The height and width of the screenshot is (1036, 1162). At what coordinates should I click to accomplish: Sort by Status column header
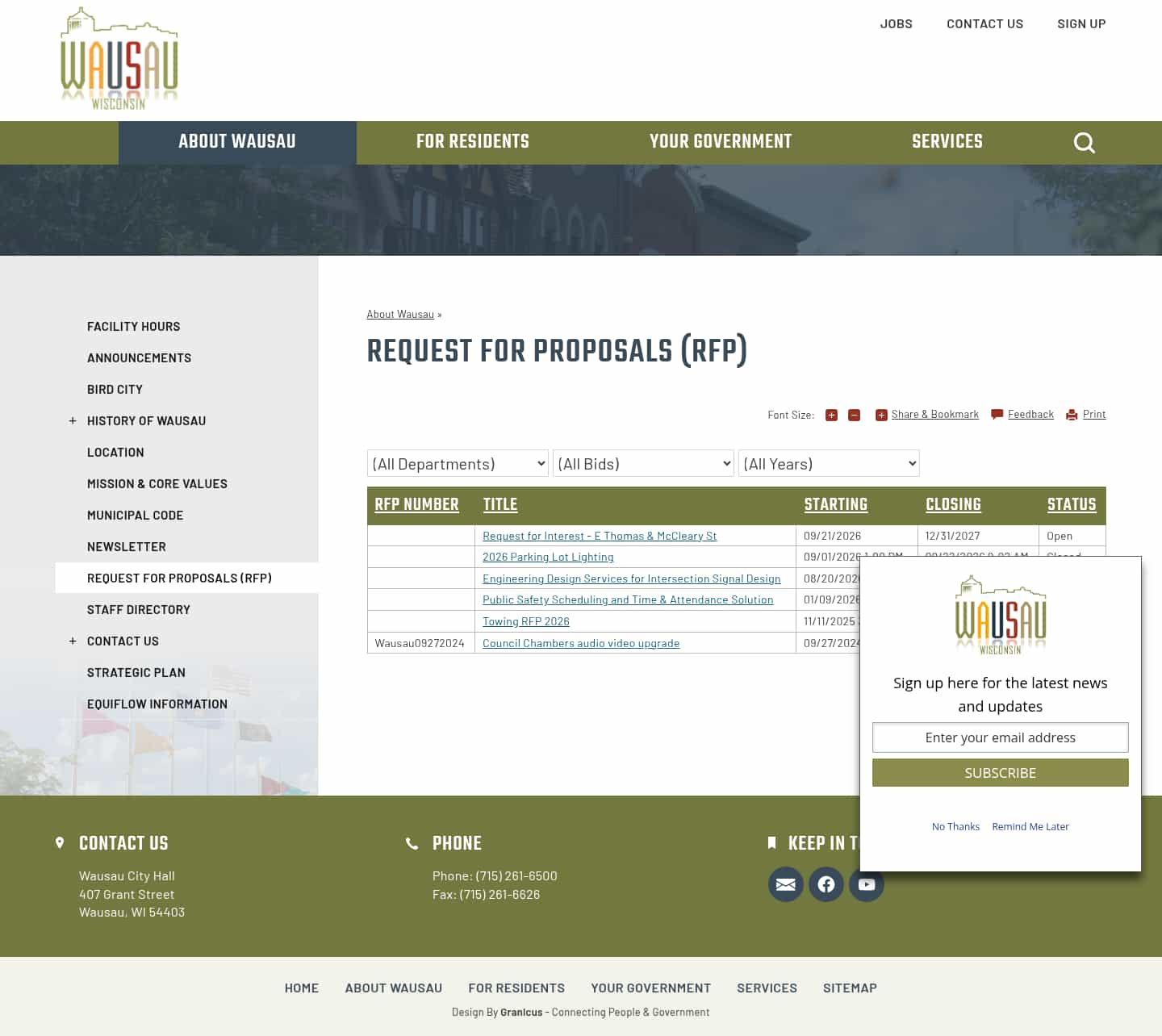(x=1072, y=504)
